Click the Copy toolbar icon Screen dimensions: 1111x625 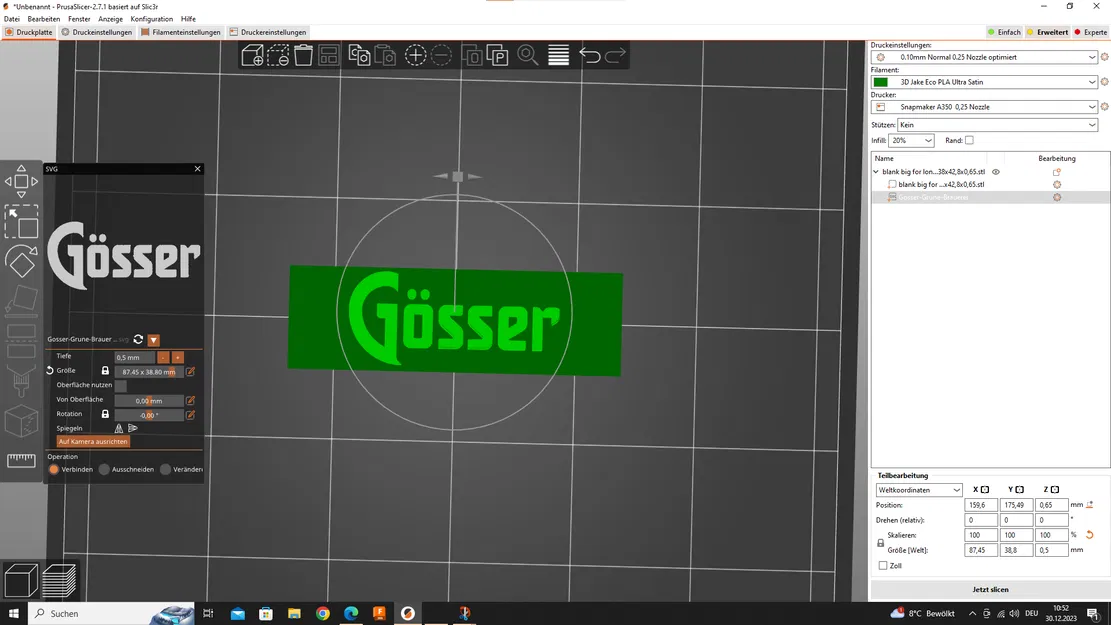(x=359, y=55)
